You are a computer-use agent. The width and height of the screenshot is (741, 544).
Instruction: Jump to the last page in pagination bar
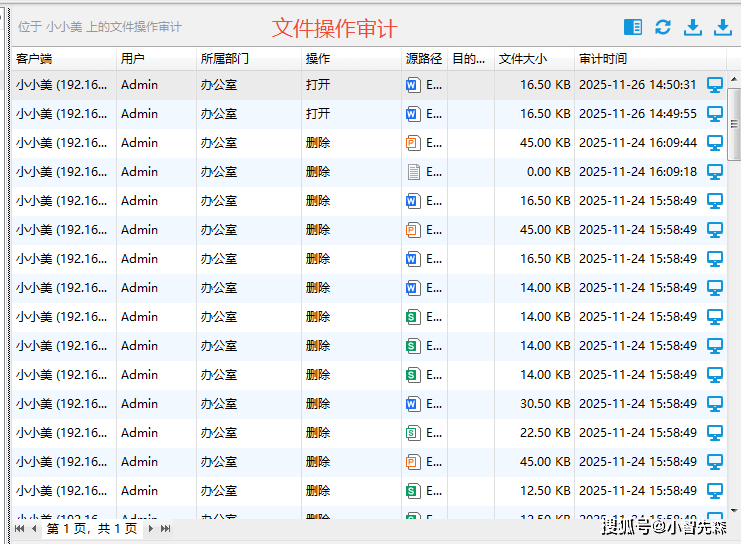(166, 528)
